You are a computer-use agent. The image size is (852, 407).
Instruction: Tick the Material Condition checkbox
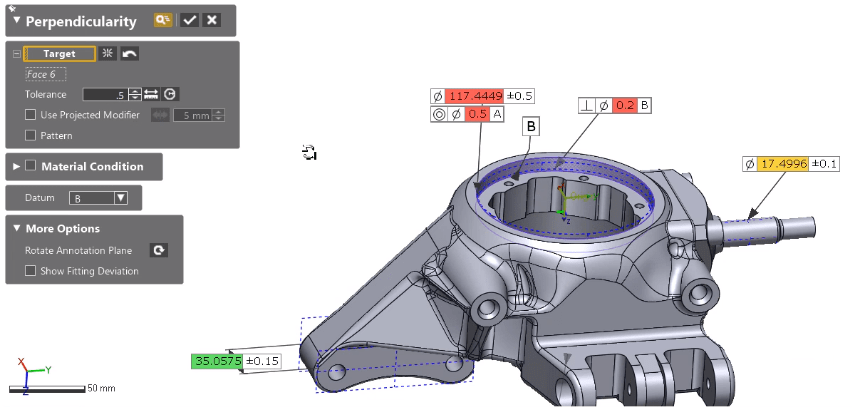point(31,166)
